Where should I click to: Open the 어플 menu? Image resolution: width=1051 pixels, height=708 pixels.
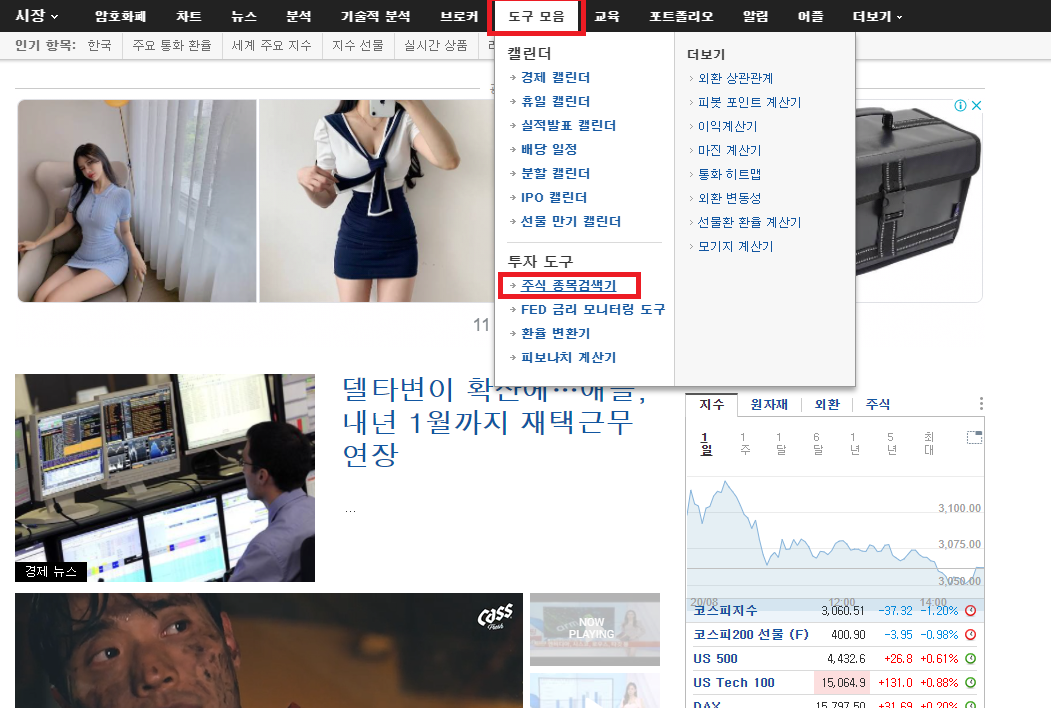pyautogui.click(x=810, y=16)
